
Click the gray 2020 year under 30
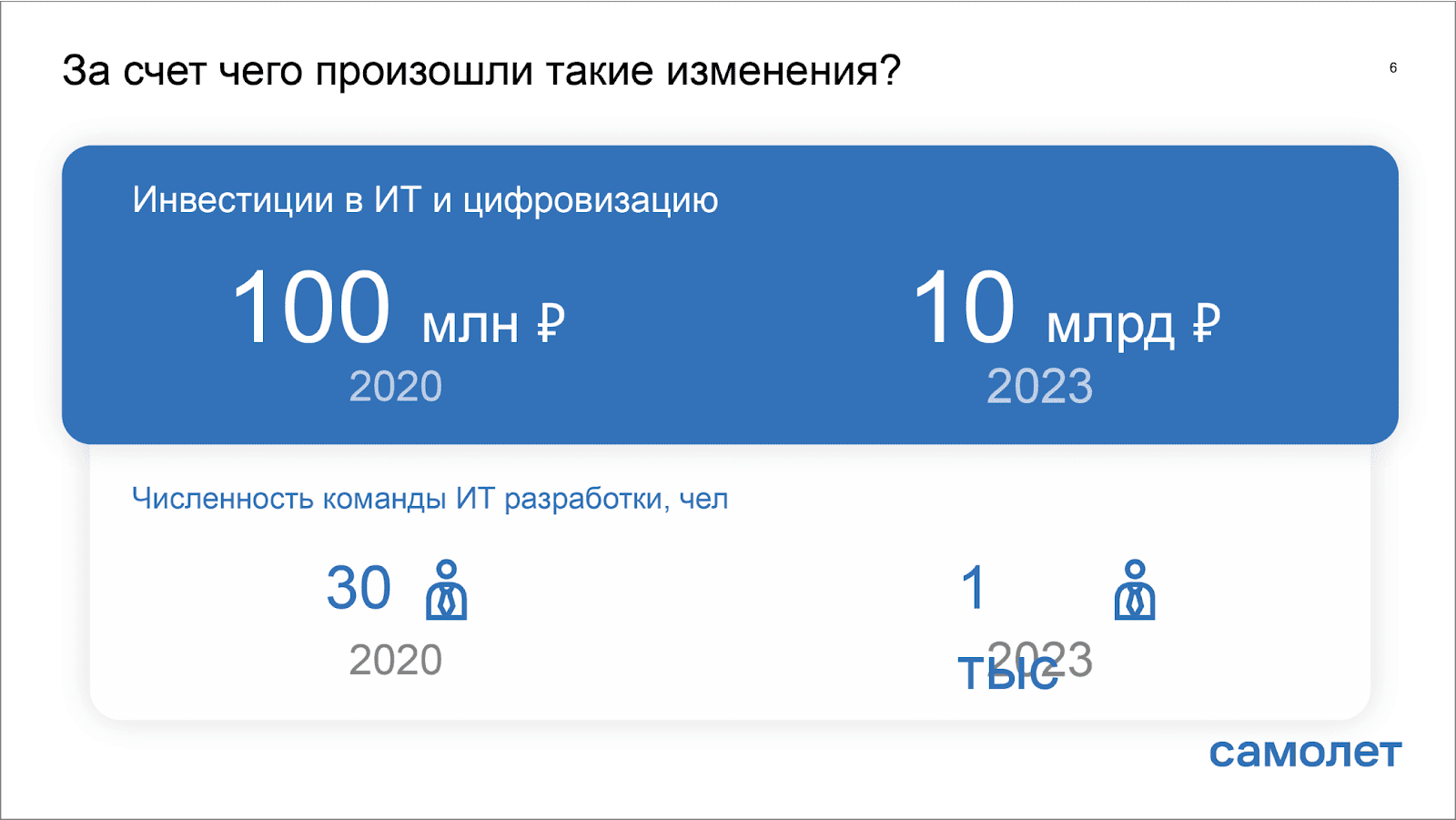396,660
